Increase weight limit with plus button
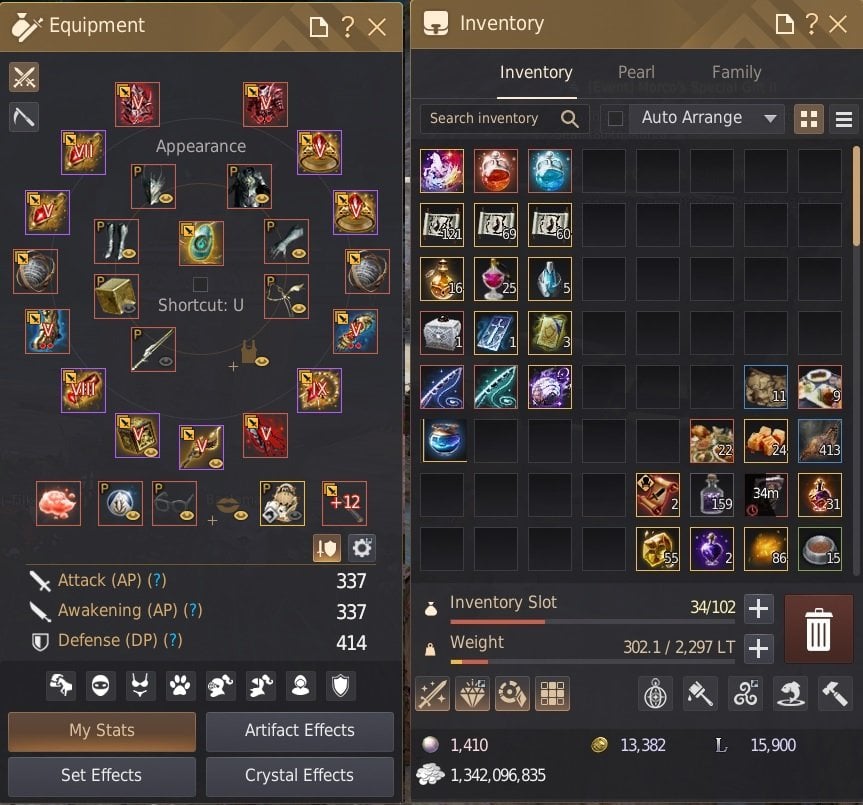Image resolution: width=863 pixels, height=805 pixels. pyautogui.click(x=758, y=648)
